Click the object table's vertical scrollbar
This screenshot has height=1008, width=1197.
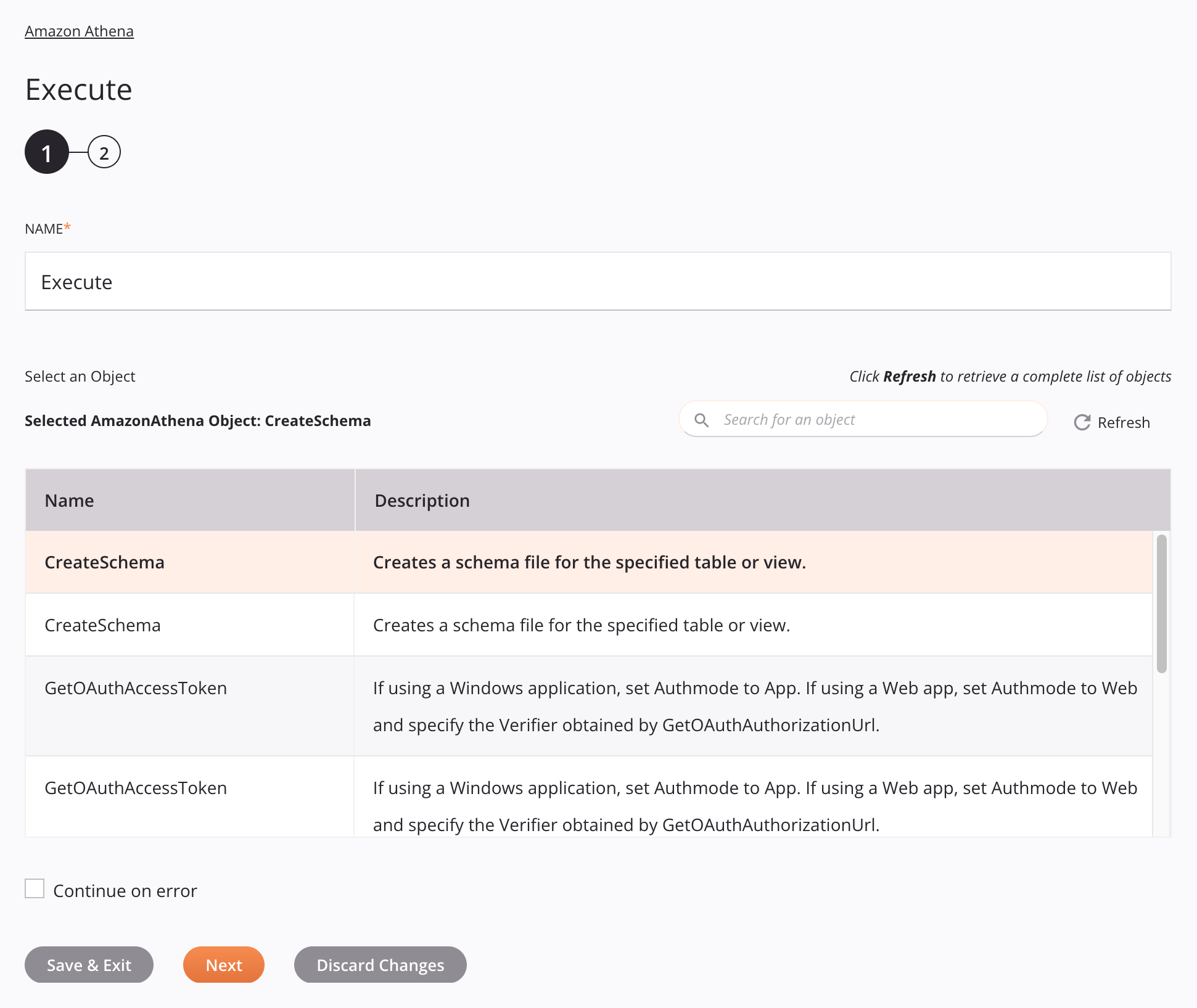[1162, 604]
